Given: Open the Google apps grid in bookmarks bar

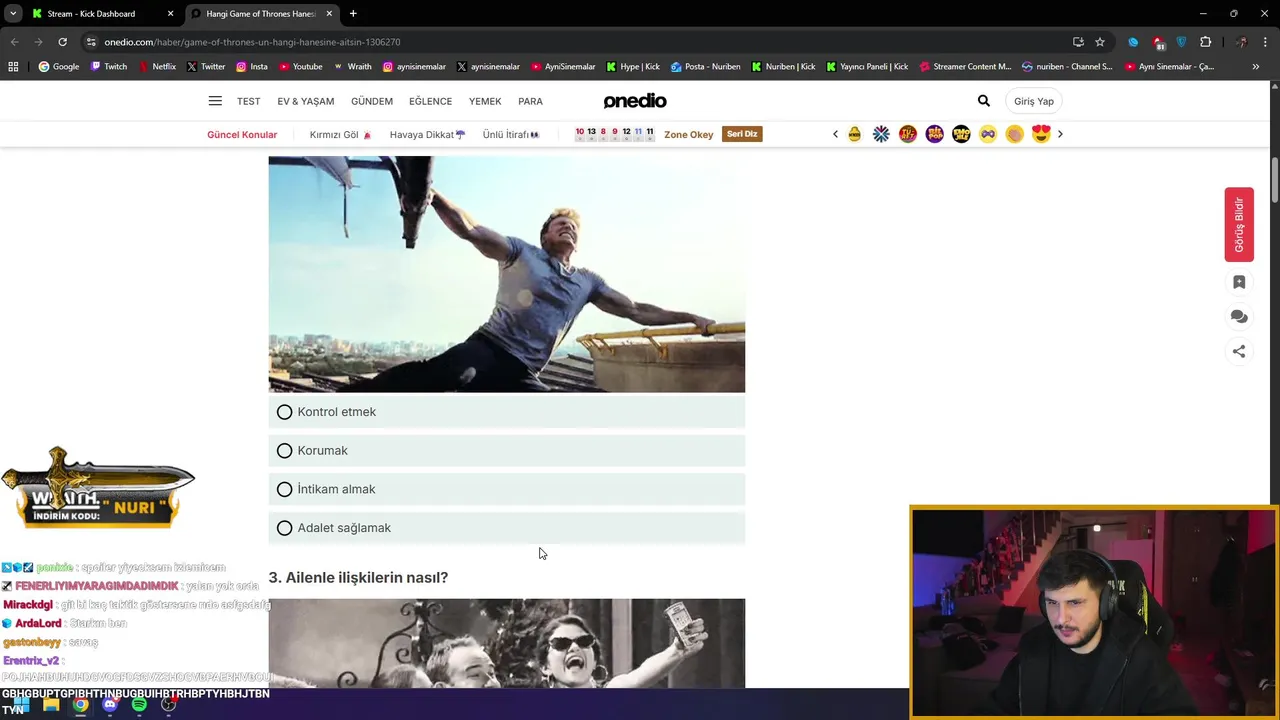Looking at the screenshot, I should [13, 67].
